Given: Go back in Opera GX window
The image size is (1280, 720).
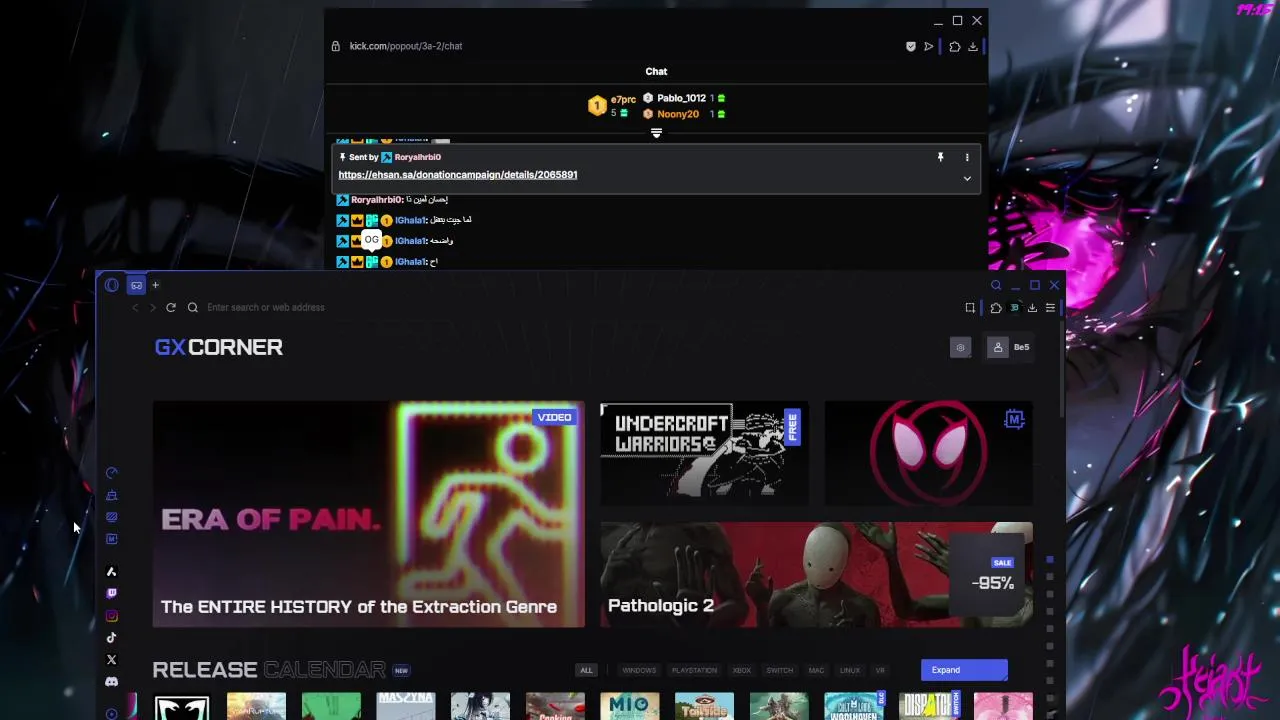Looking at the screenshot, I should (x=135, y=308).
